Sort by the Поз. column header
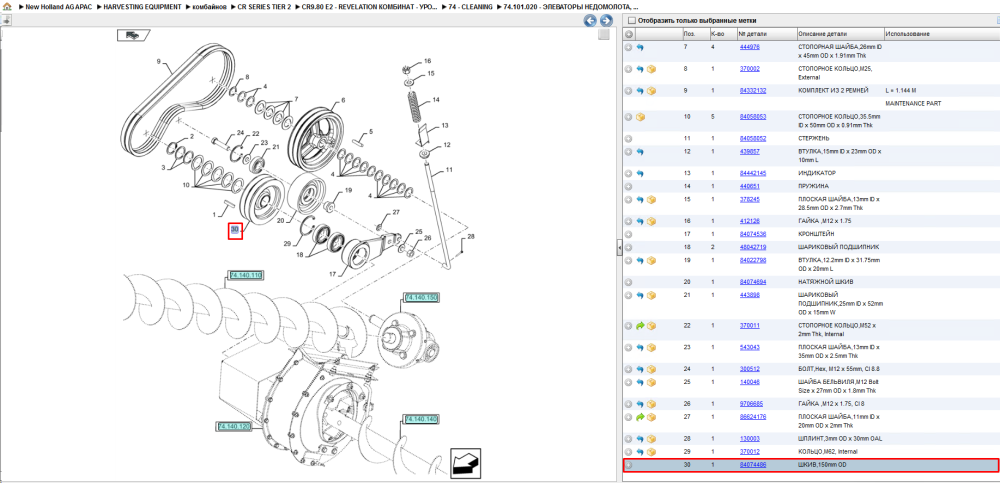 tap(689, 34)
